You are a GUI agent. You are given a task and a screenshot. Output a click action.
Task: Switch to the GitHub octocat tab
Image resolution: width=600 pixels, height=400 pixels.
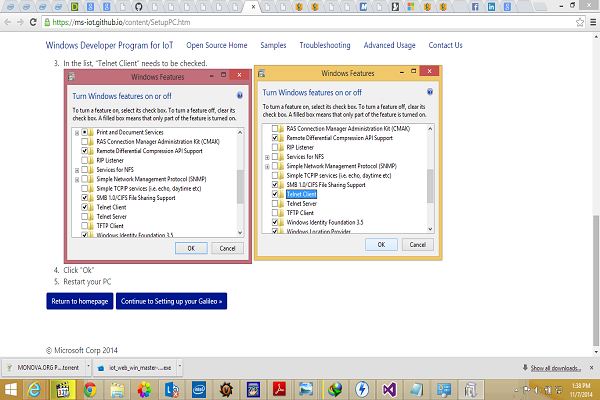point(139,7)
